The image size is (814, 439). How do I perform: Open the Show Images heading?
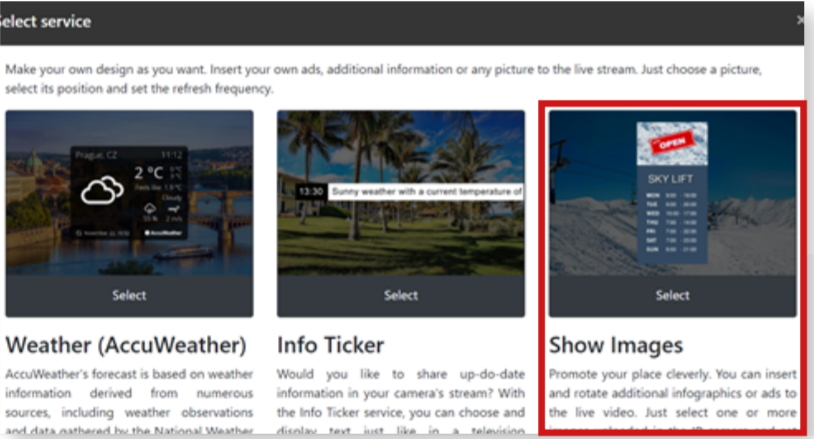click(x=616, y=346)
